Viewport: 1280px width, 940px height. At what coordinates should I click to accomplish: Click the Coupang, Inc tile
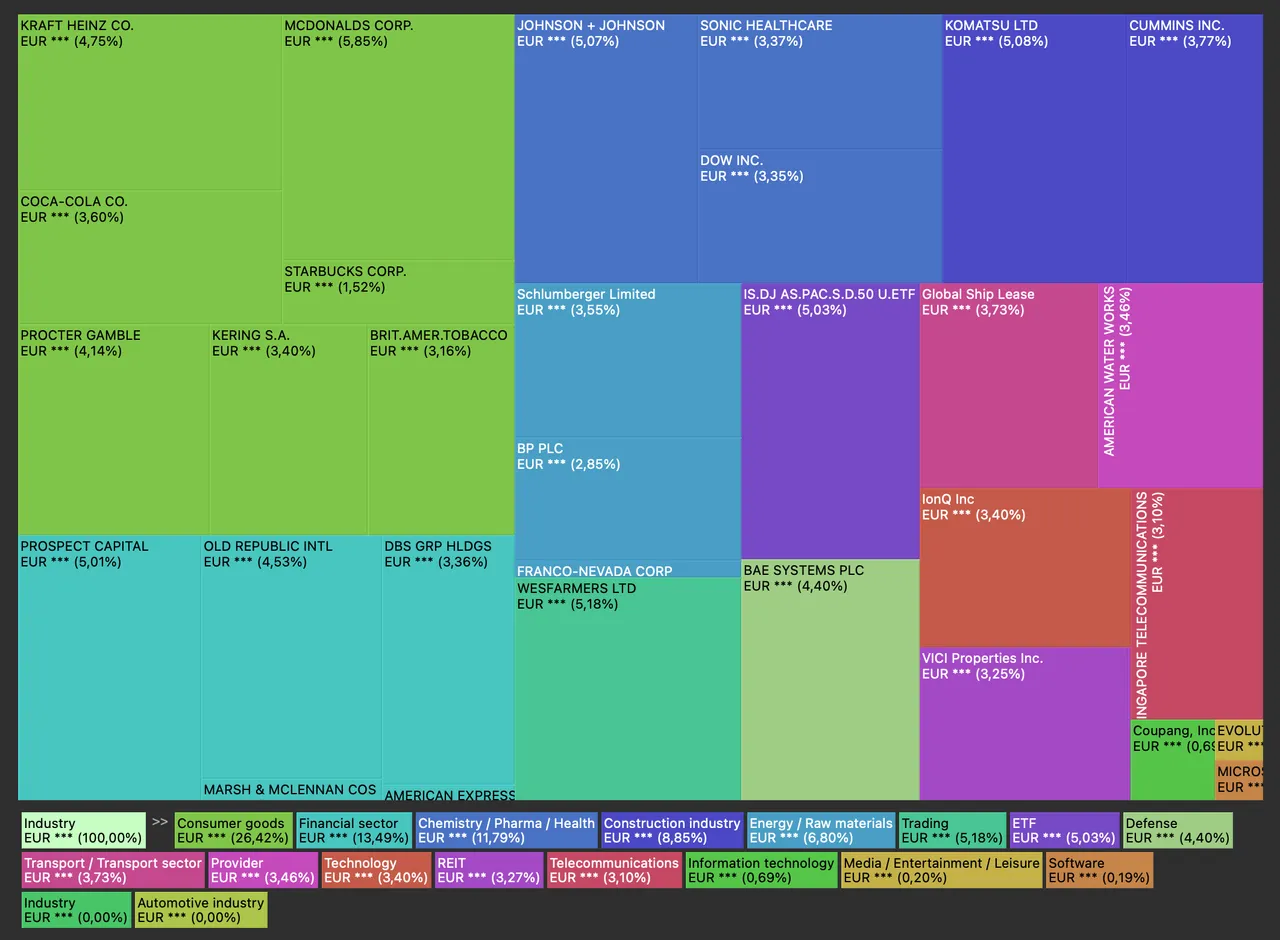[1173, 760]
